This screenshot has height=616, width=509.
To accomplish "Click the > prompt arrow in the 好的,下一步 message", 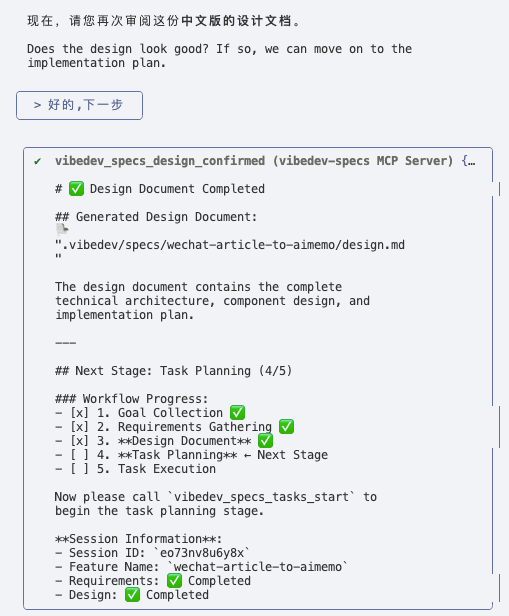I will pyautogui.click(x=37, y=105).
